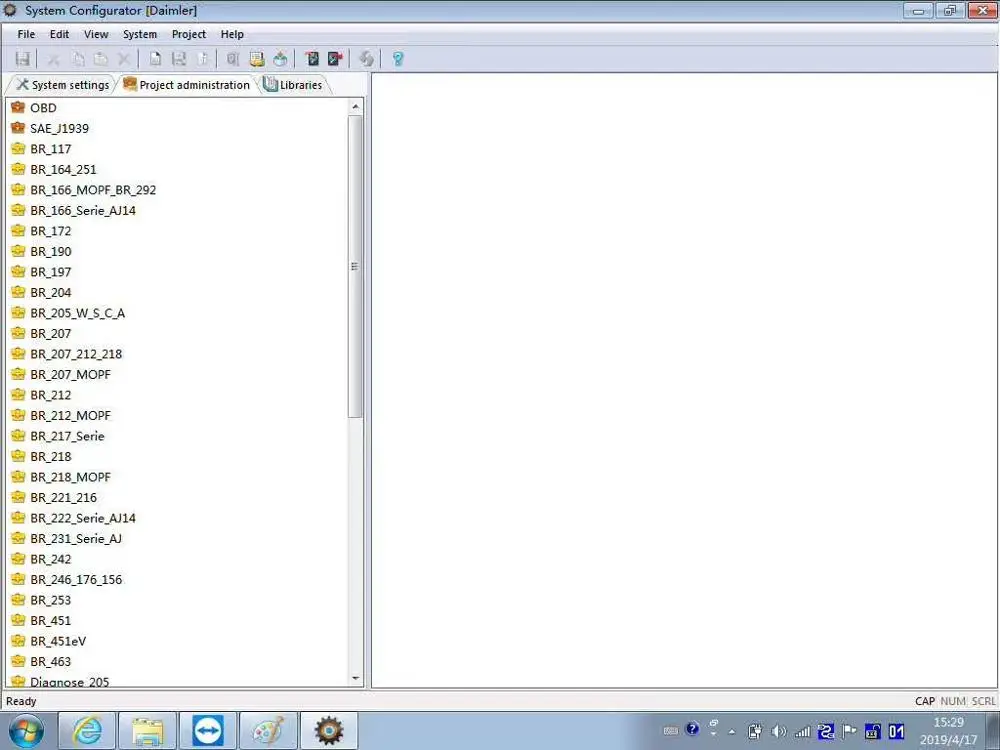Open Internet Explorer from the taskbar
This screenshot has height=750, width=1000.
coord(87,731)
